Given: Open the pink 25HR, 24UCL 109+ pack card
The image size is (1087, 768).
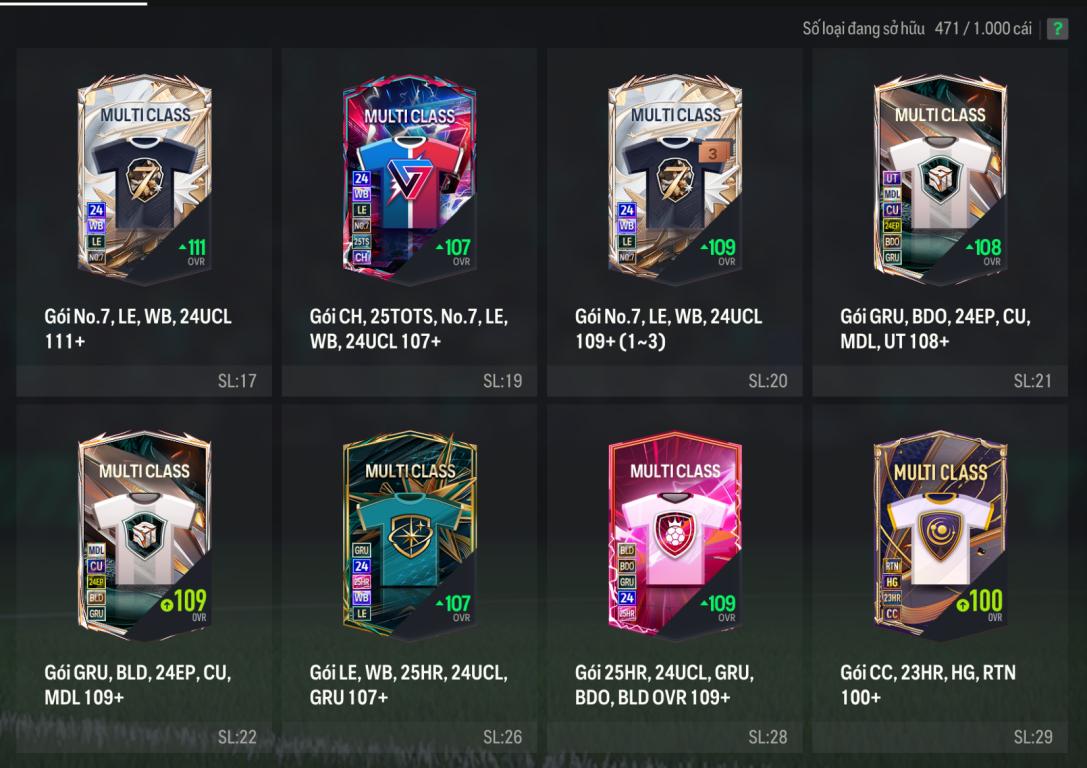Looking at the screenshot, I should pos(675,579).
